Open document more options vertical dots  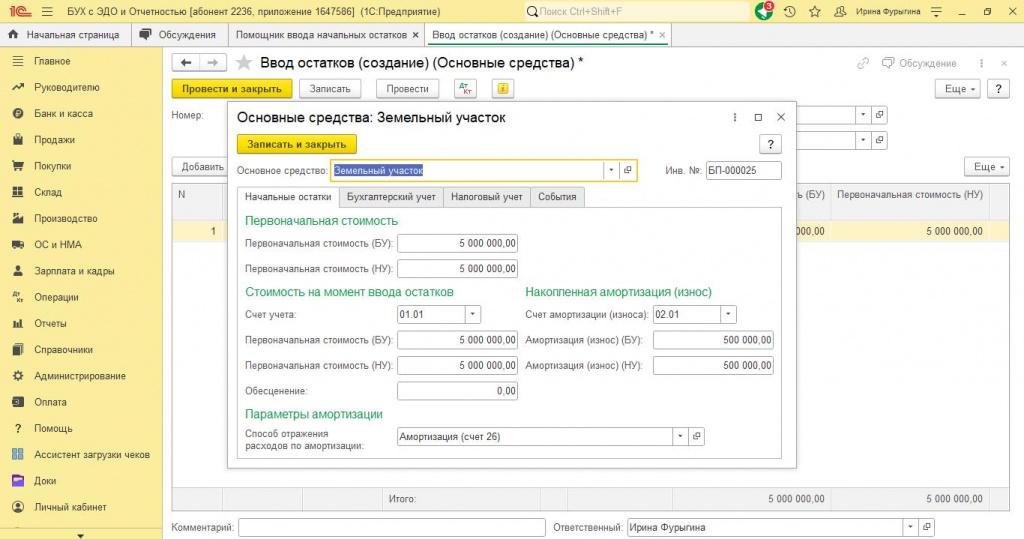(981, 63)
